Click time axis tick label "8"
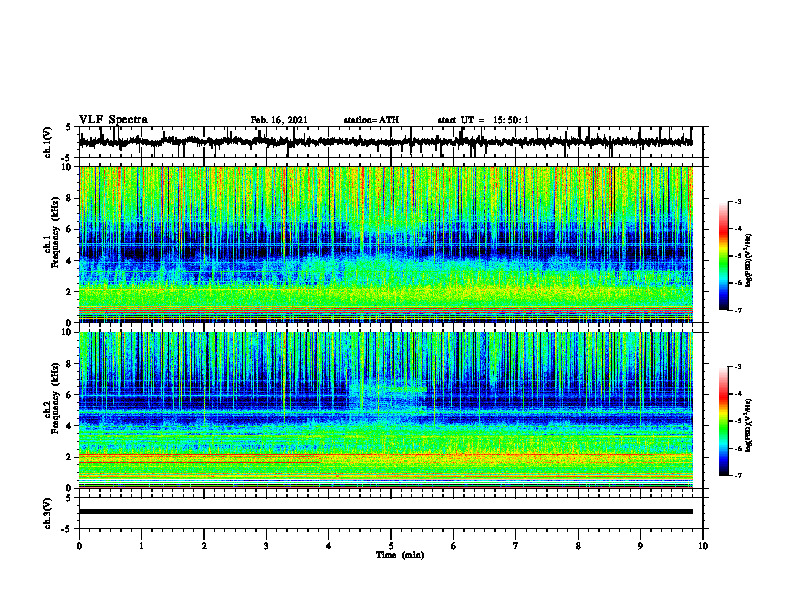Screen dimensions: 792x612 (x=578, y=546)
